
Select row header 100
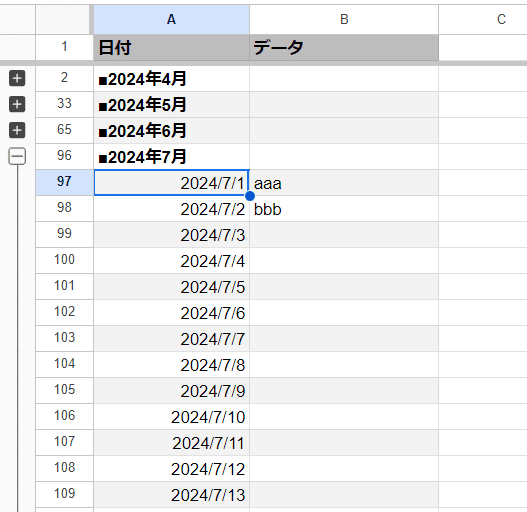coord(64,261)
